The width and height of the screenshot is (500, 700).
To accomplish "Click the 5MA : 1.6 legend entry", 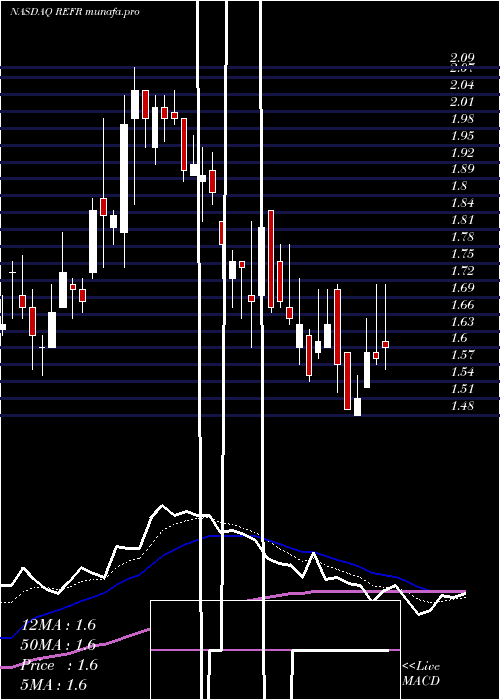I will point(54,684).
